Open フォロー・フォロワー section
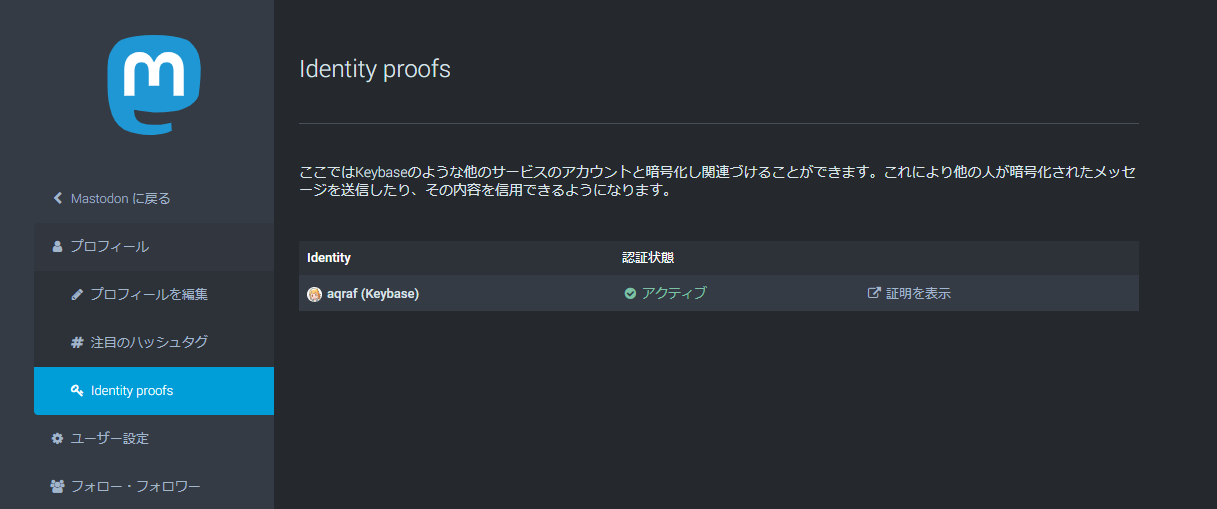Screen dimensions: 1217x509 tap(135, 486)
